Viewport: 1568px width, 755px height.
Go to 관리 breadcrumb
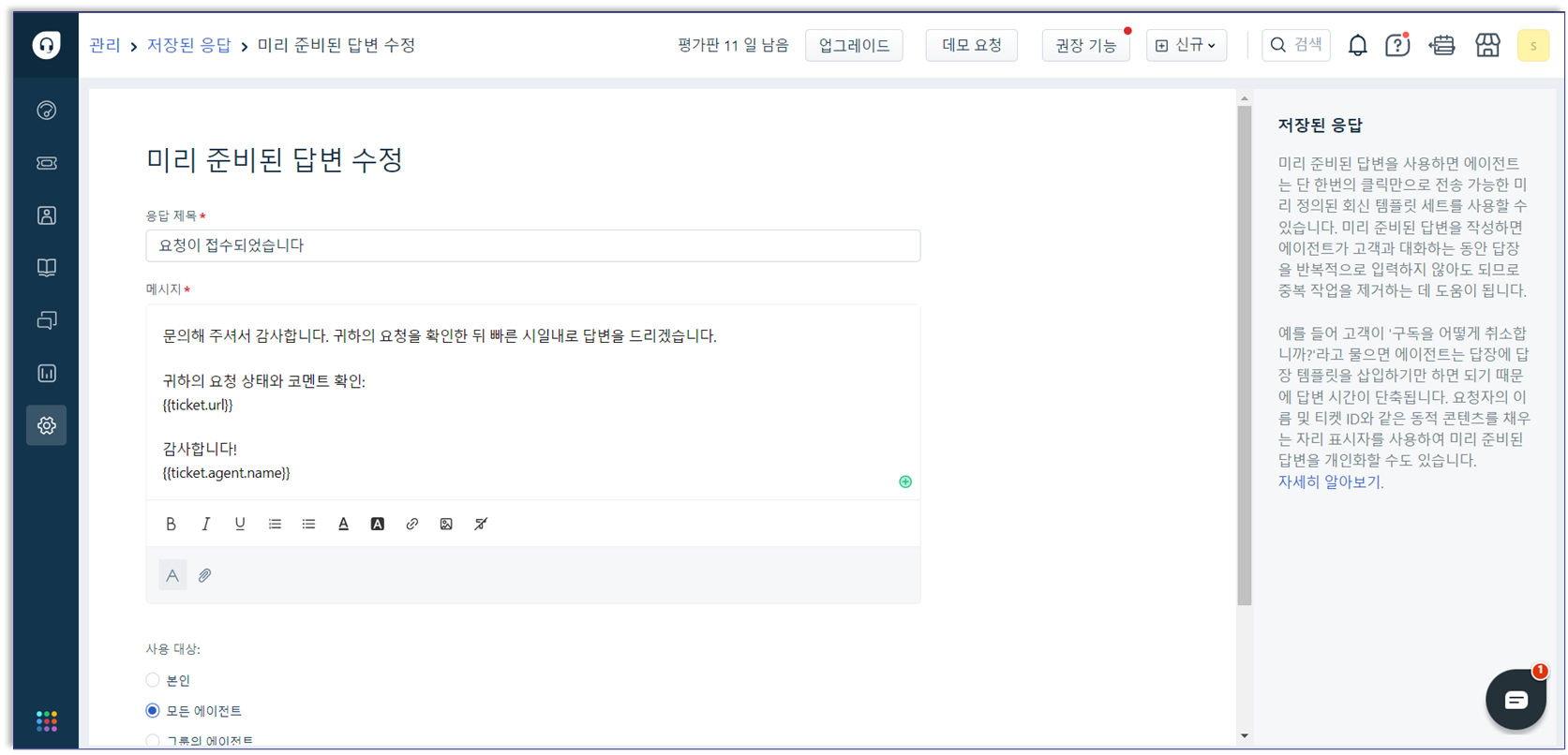[x=105, y=45]
